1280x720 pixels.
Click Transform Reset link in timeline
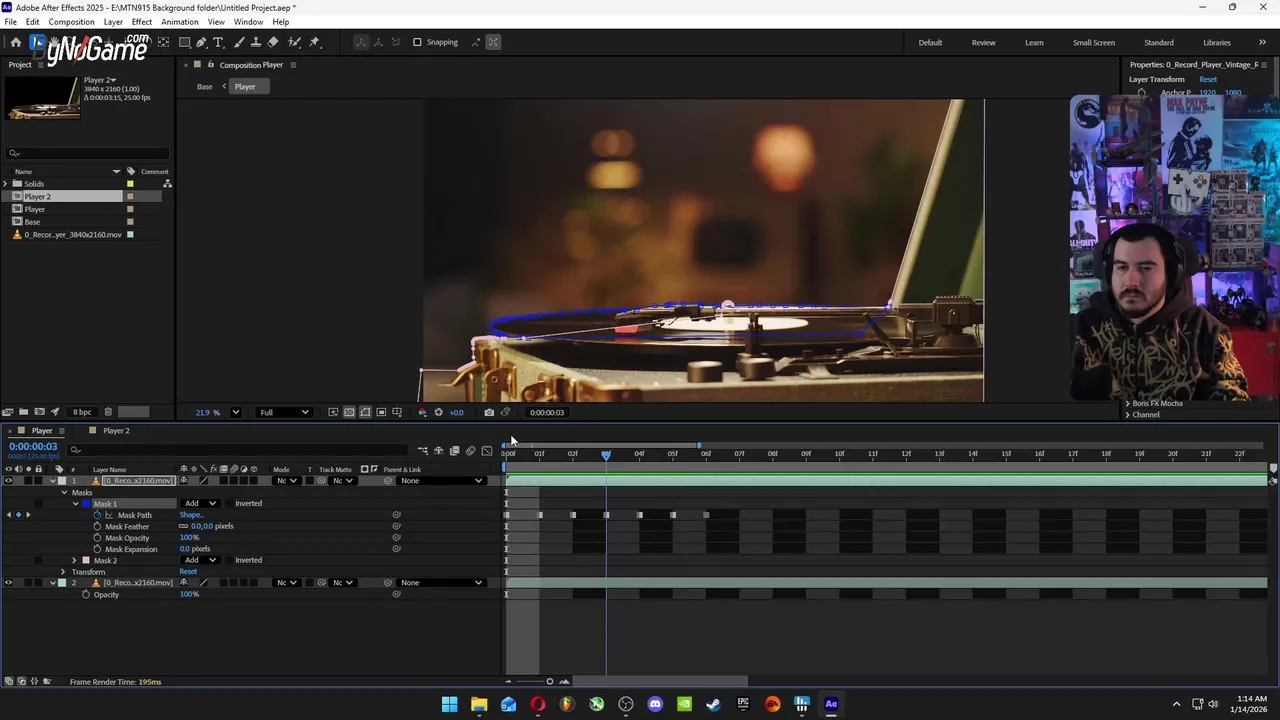[188, 572]
